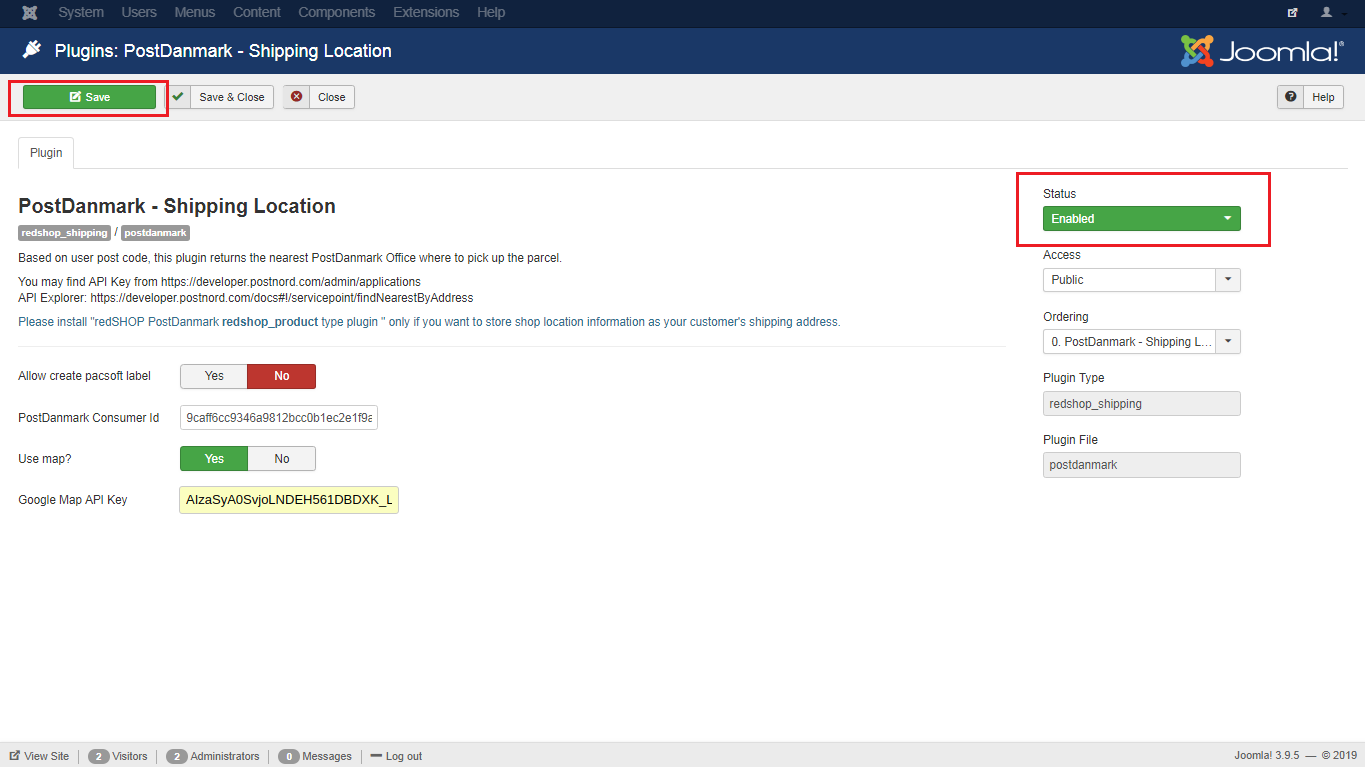
Task: Click the Google Map API Key field
Action: (289, 500)
